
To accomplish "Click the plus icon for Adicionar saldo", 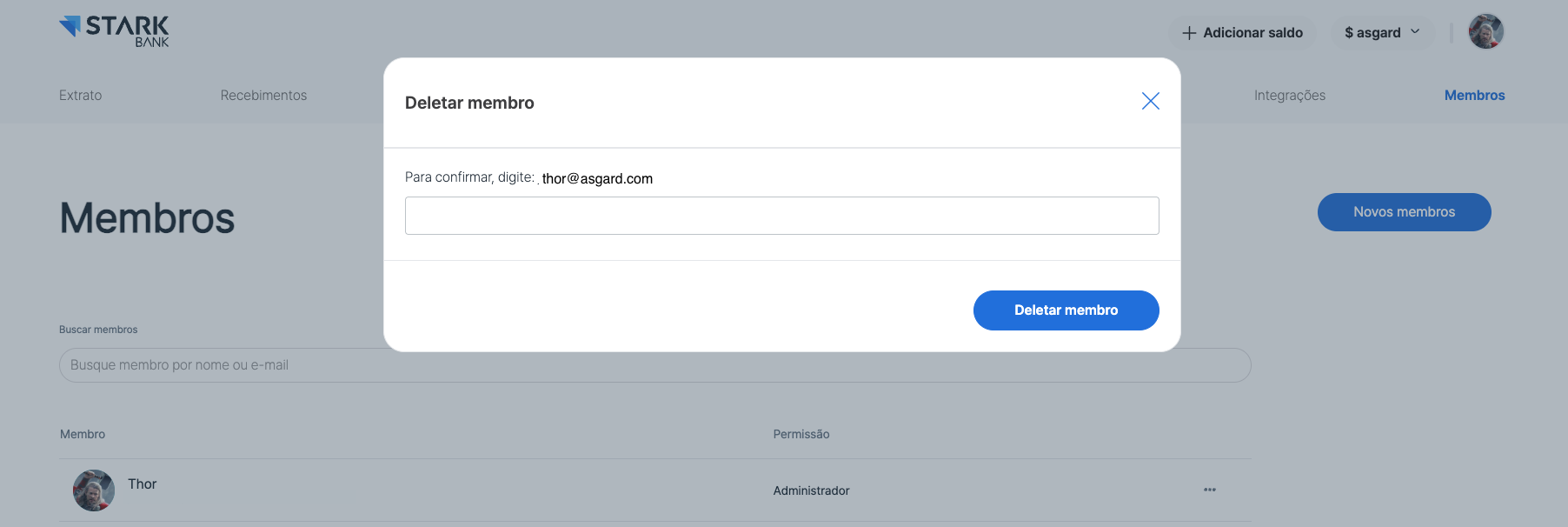I will 1189,33.
